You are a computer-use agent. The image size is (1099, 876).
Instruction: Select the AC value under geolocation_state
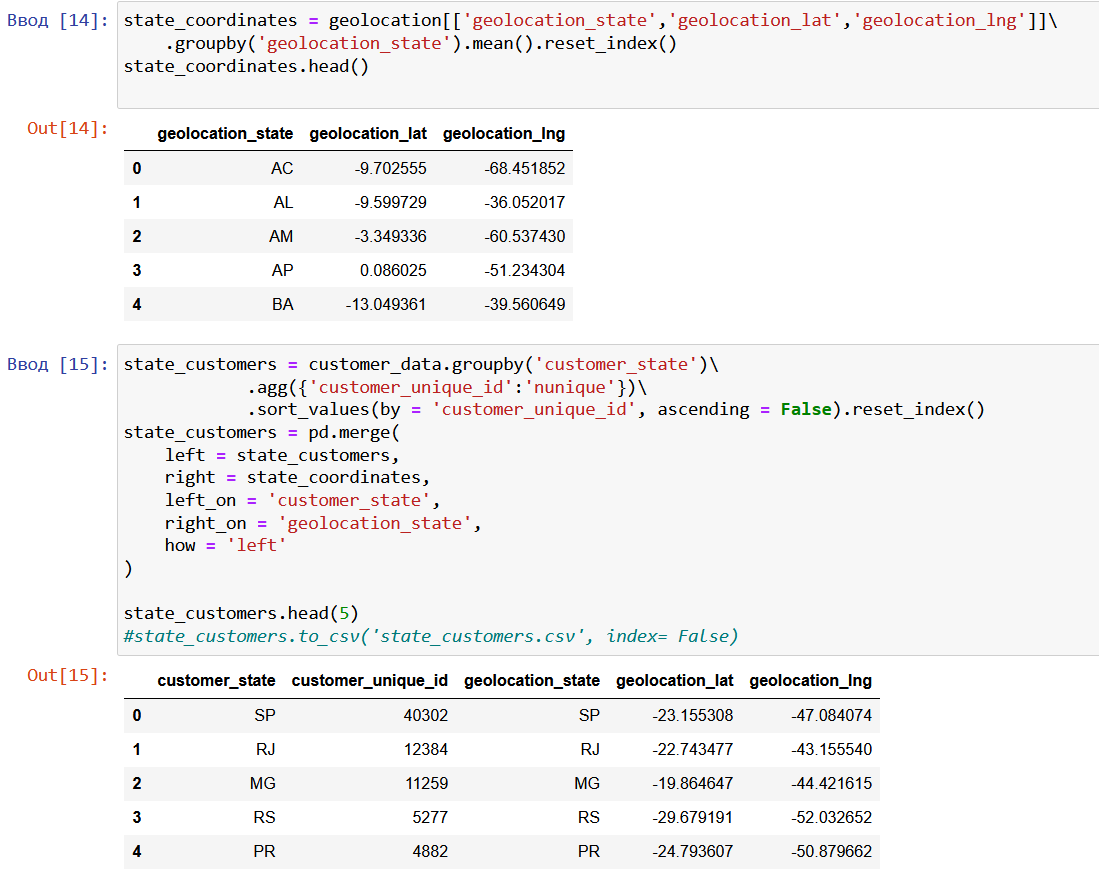pos(280,168)
